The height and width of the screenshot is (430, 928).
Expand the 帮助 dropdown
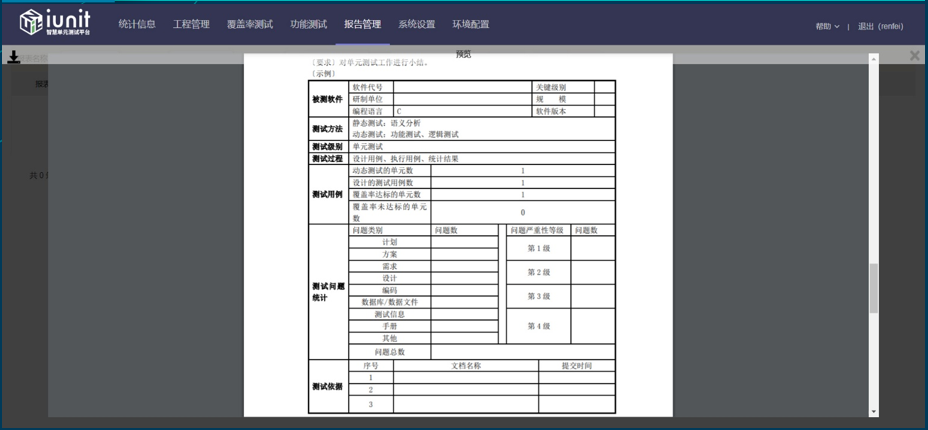tap(827, 27)
